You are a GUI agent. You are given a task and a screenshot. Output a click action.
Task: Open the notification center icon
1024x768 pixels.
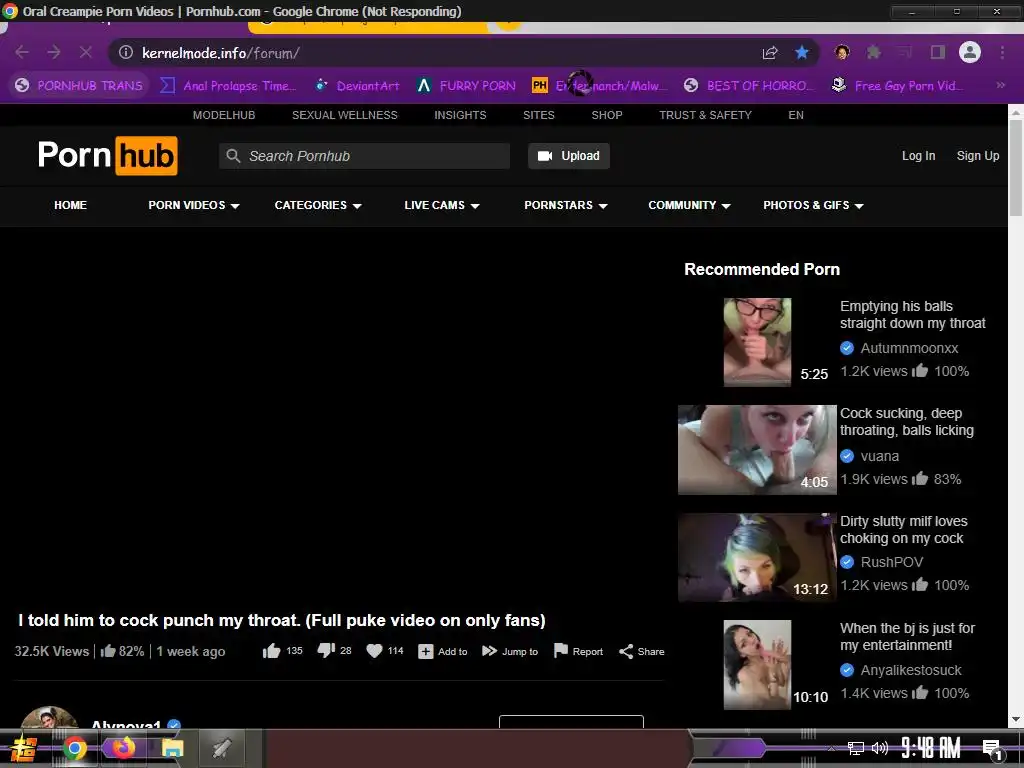[992, 748]
